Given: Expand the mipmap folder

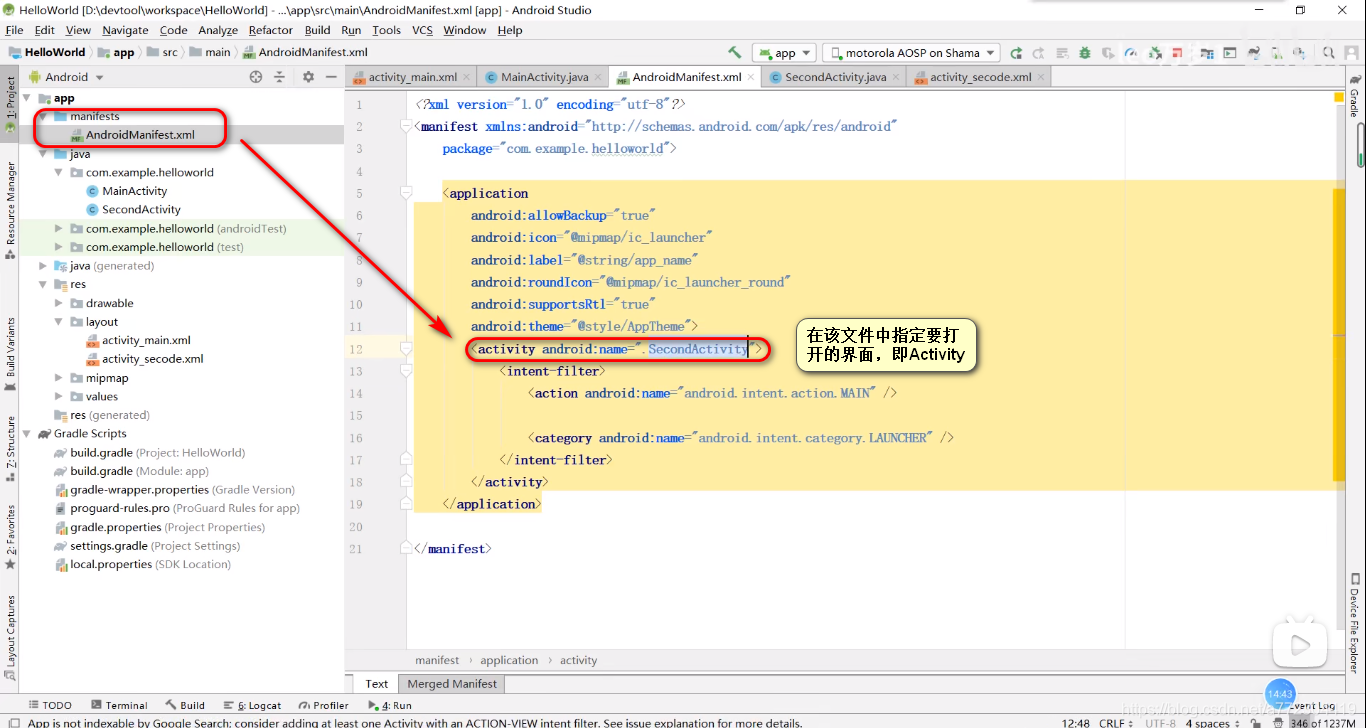Looking at the screenshot, I should click(59, 378).
